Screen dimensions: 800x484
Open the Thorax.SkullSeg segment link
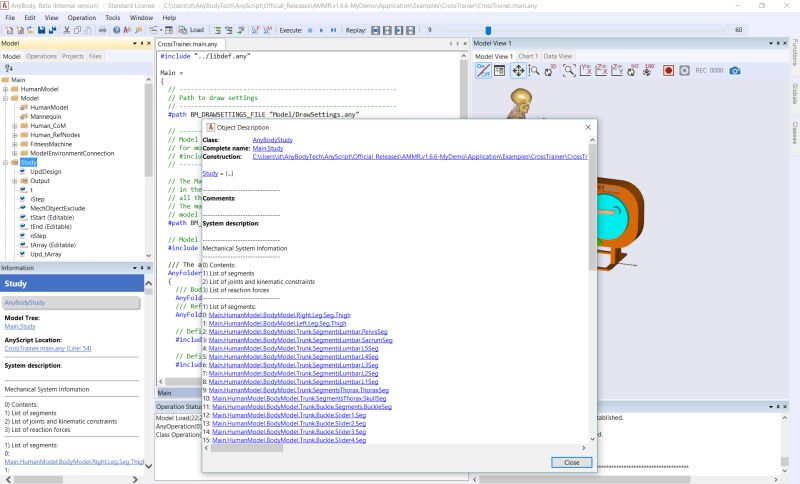tap(299, 399)
